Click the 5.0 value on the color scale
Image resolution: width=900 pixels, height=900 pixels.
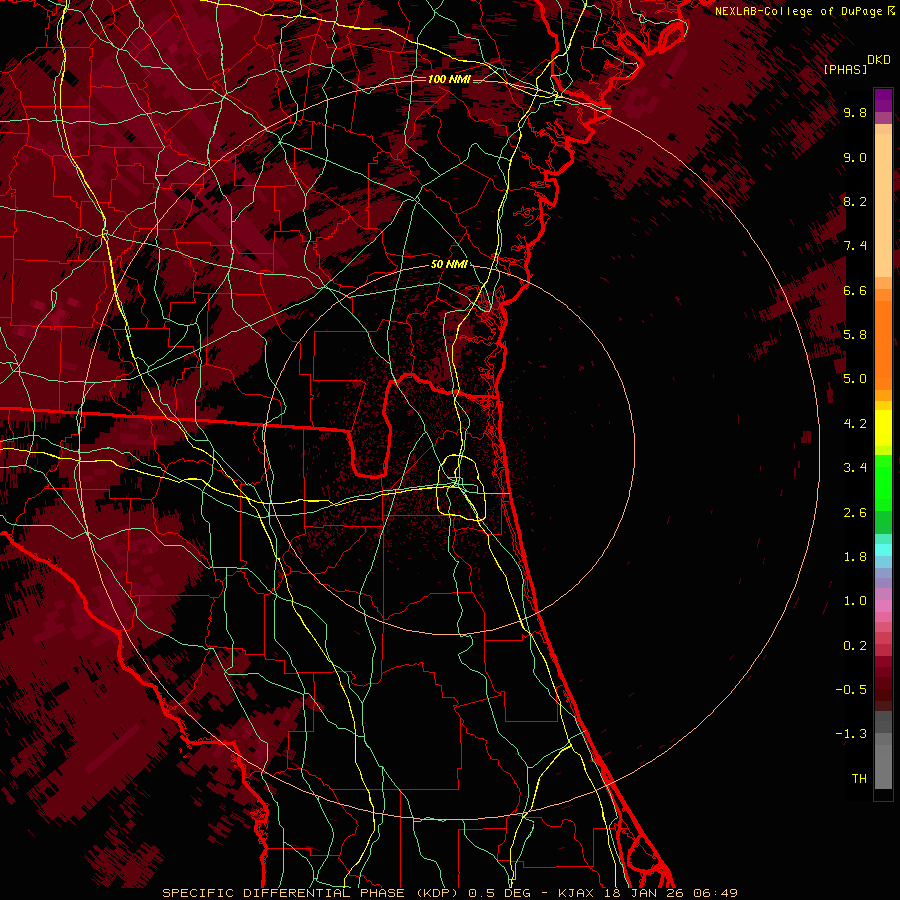tap(855, 379)
